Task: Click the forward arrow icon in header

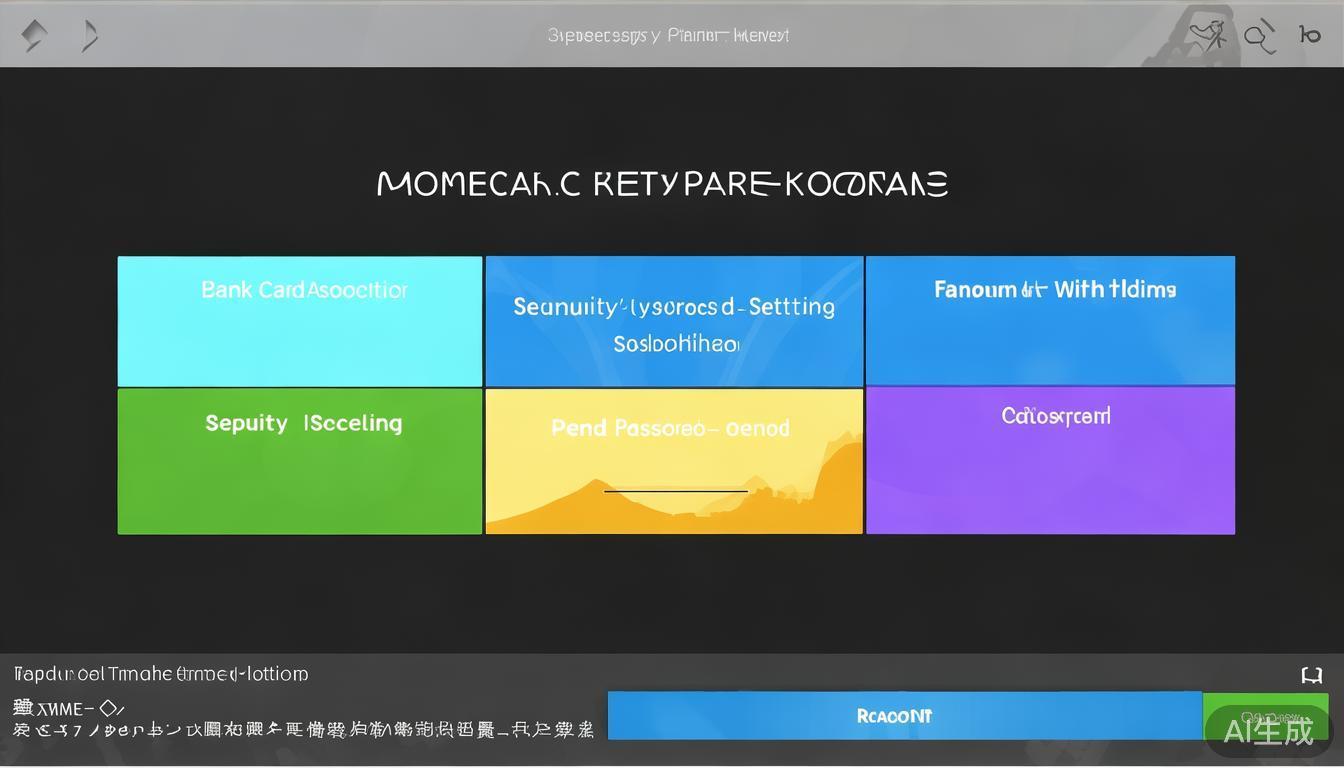Action: pyautogui.click(x=90, y=37)
